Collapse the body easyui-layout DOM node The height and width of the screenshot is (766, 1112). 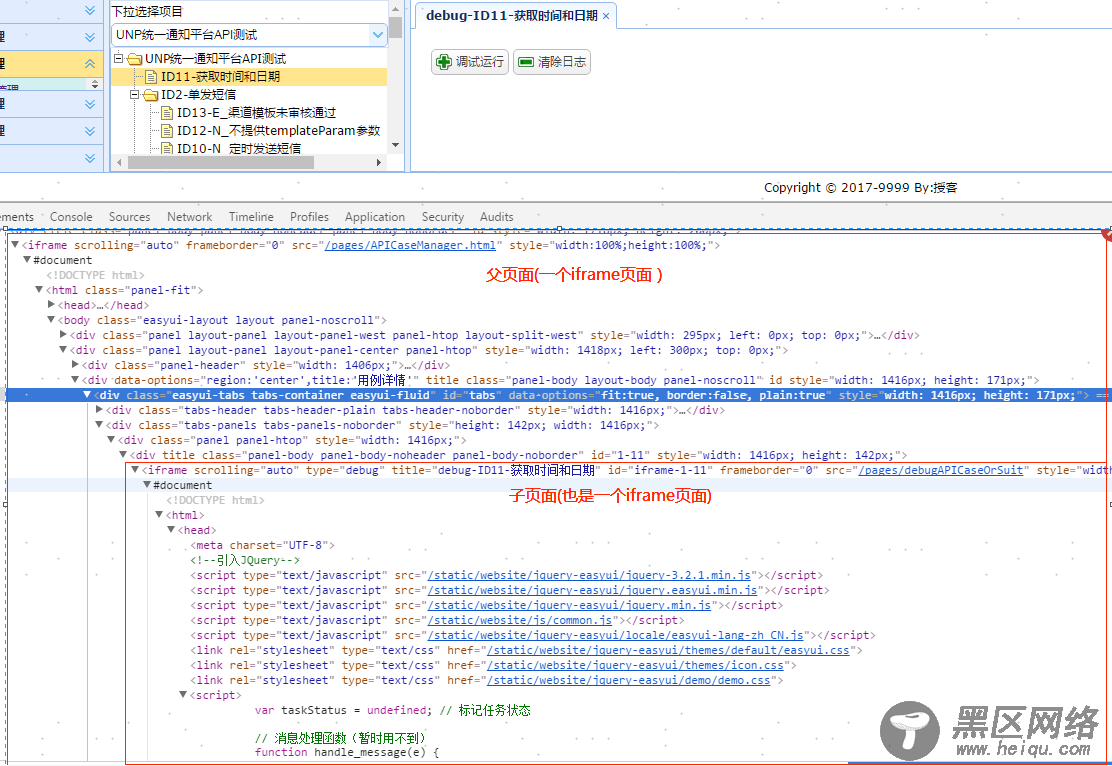point(51,319)
